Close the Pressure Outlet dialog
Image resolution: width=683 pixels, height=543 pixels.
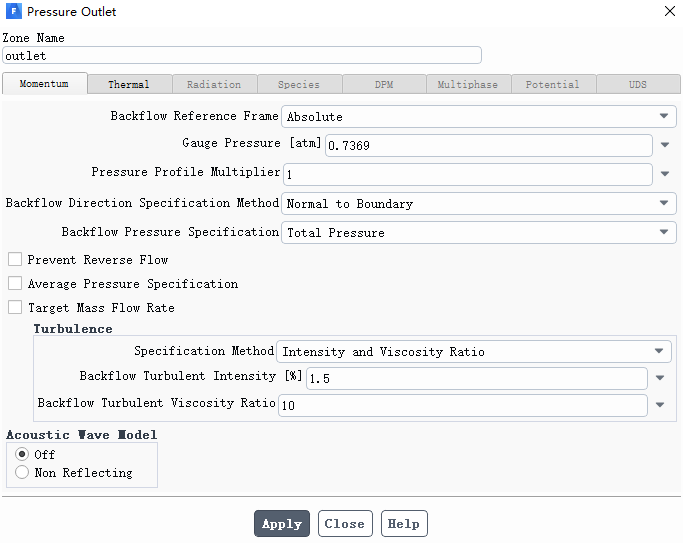[669, 12]
